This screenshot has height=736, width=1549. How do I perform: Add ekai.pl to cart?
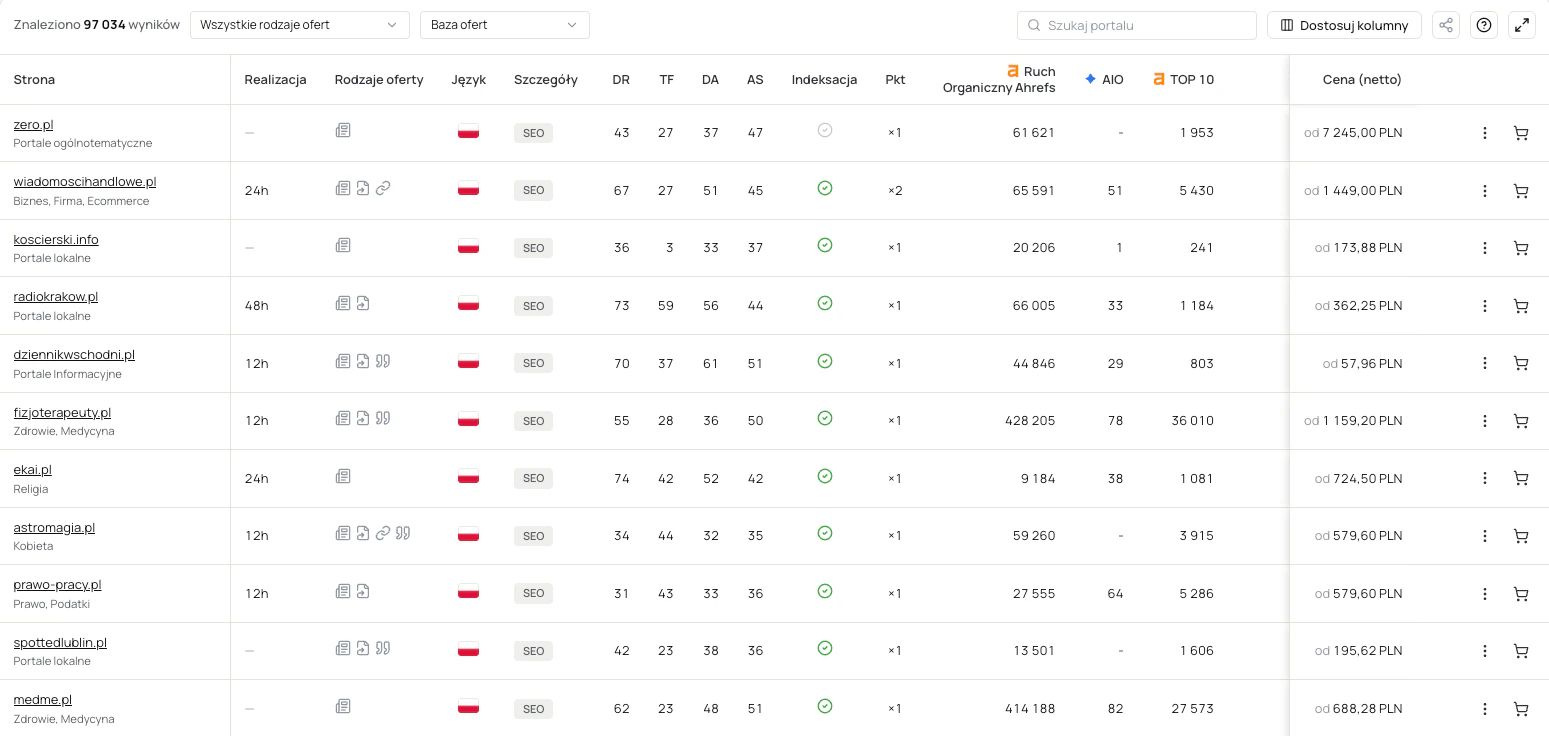[x=1521, y=479]
